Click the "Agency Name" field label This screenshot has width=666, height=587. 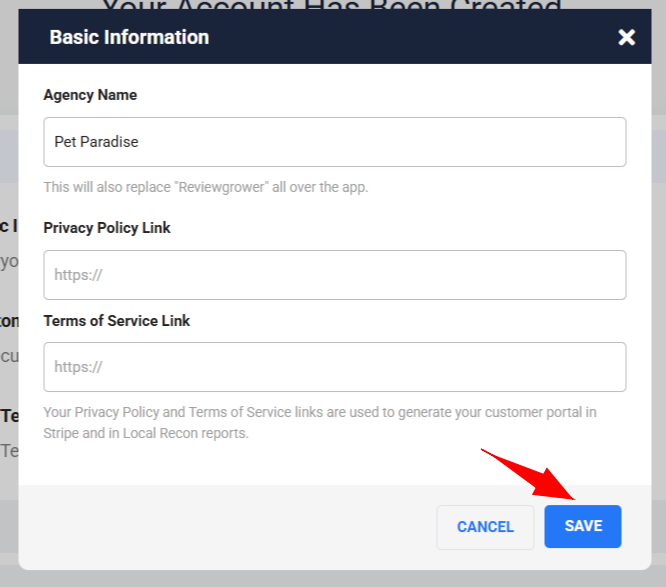click(90, 95)
